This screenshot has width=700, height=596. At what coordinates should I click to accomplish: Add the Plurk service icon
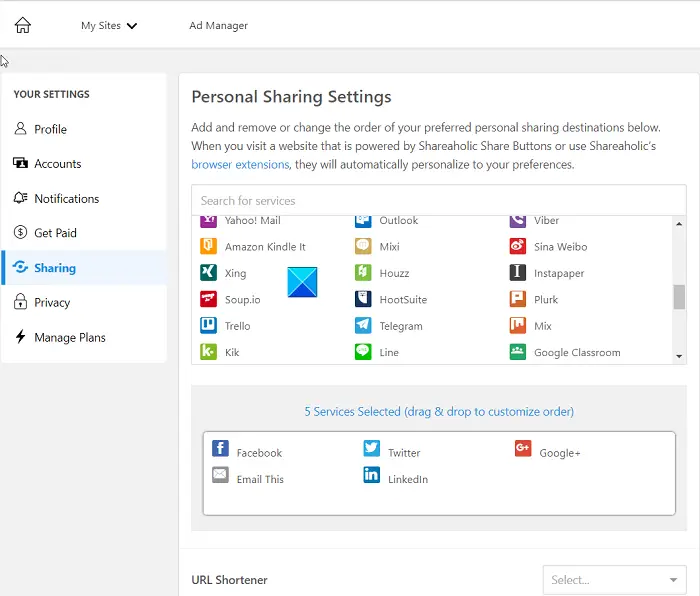coord(518,299)
